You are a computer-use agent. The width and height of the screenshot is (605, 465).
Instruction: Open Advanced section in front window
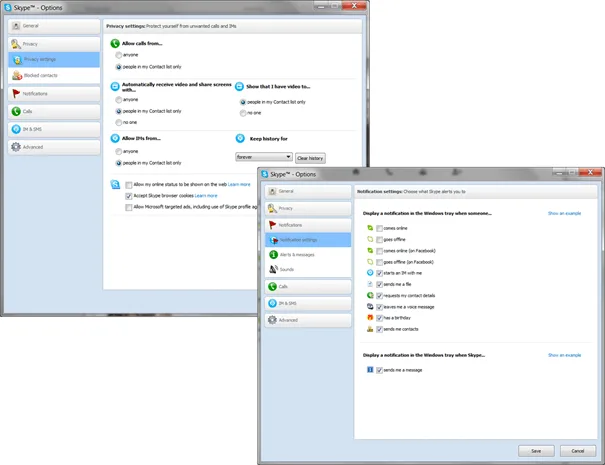[308, 320]
